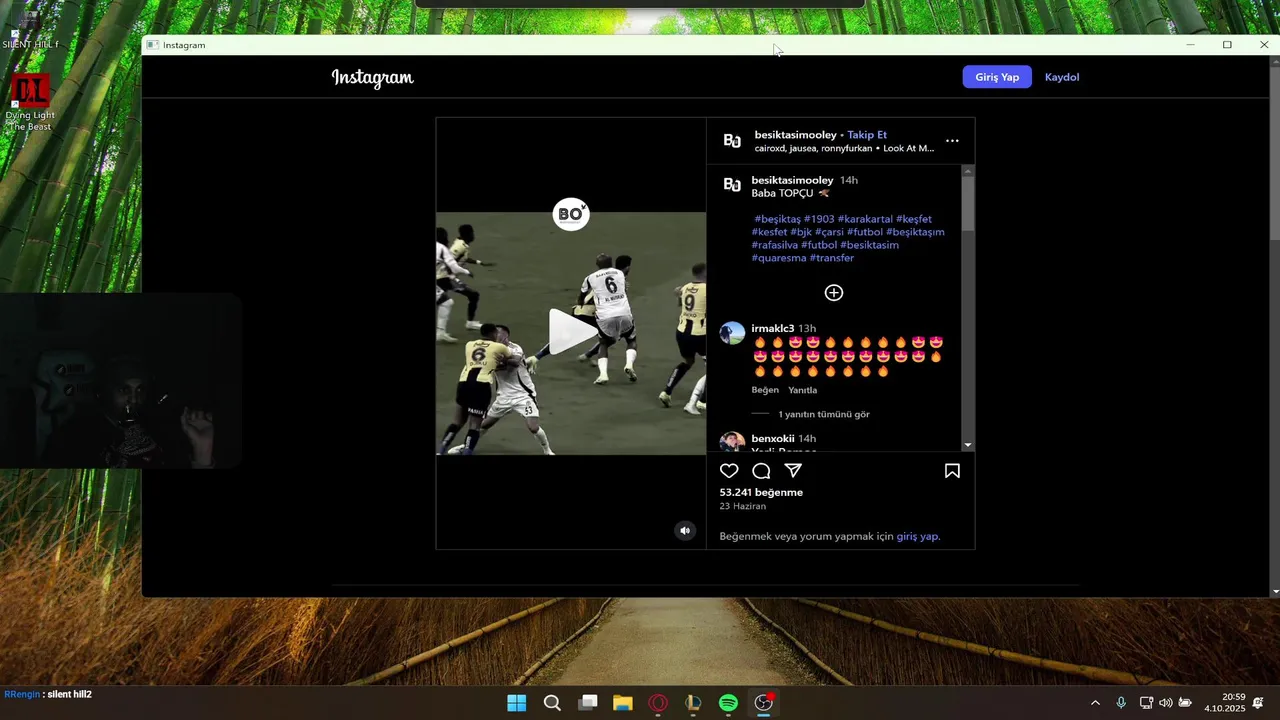Click the network tray icon
1280x720 pixels.
pos(1146,703)
